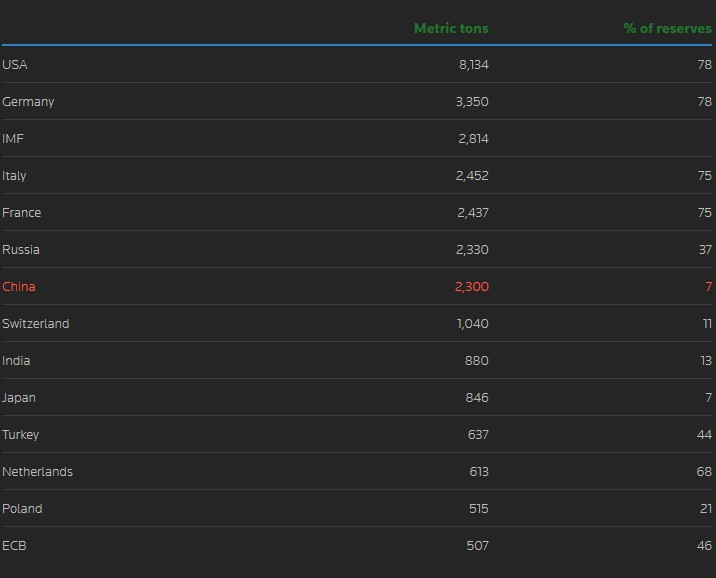
Task: Select the Italy country name
Action: click(x=14, y=176)
